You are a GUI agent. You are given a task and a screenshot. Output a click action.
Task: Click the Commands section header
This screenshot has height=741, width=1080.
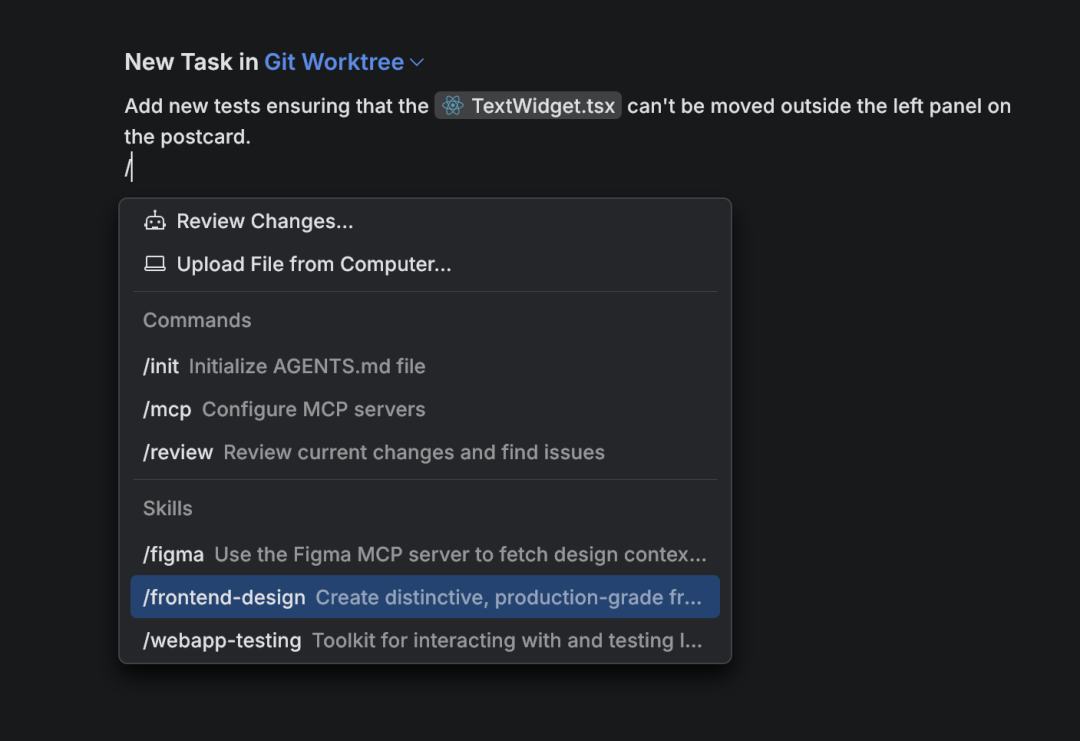coord(197,320)
